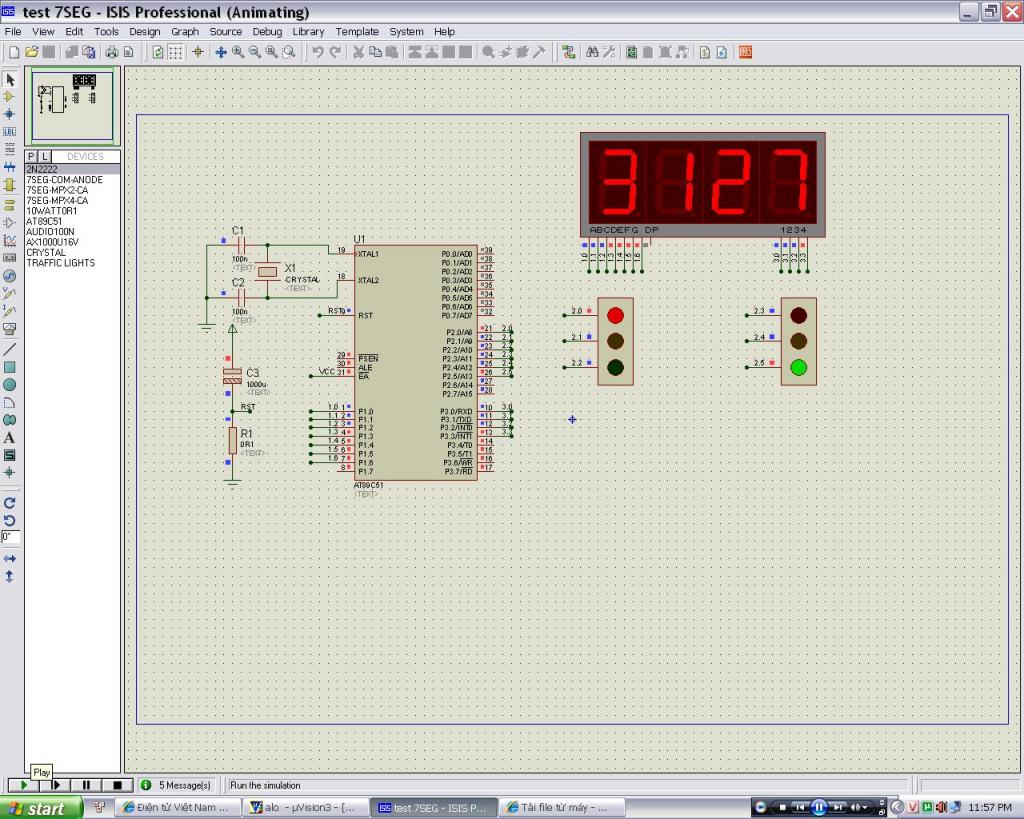Choose the Wire Label tool
This screenshot has width=1024, height=819.
pyautogui.click(x=9, y=131)
